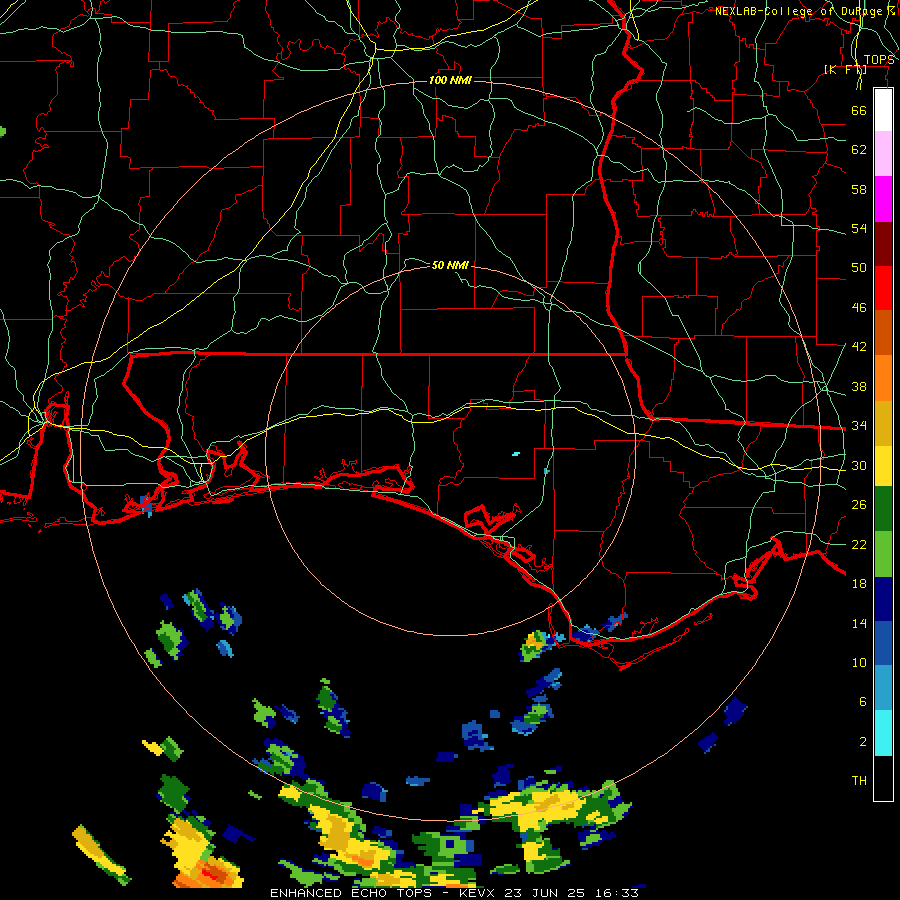Click the cyan legend swatch near 2
Screen dimensions: 900x900
click(883, 733)
